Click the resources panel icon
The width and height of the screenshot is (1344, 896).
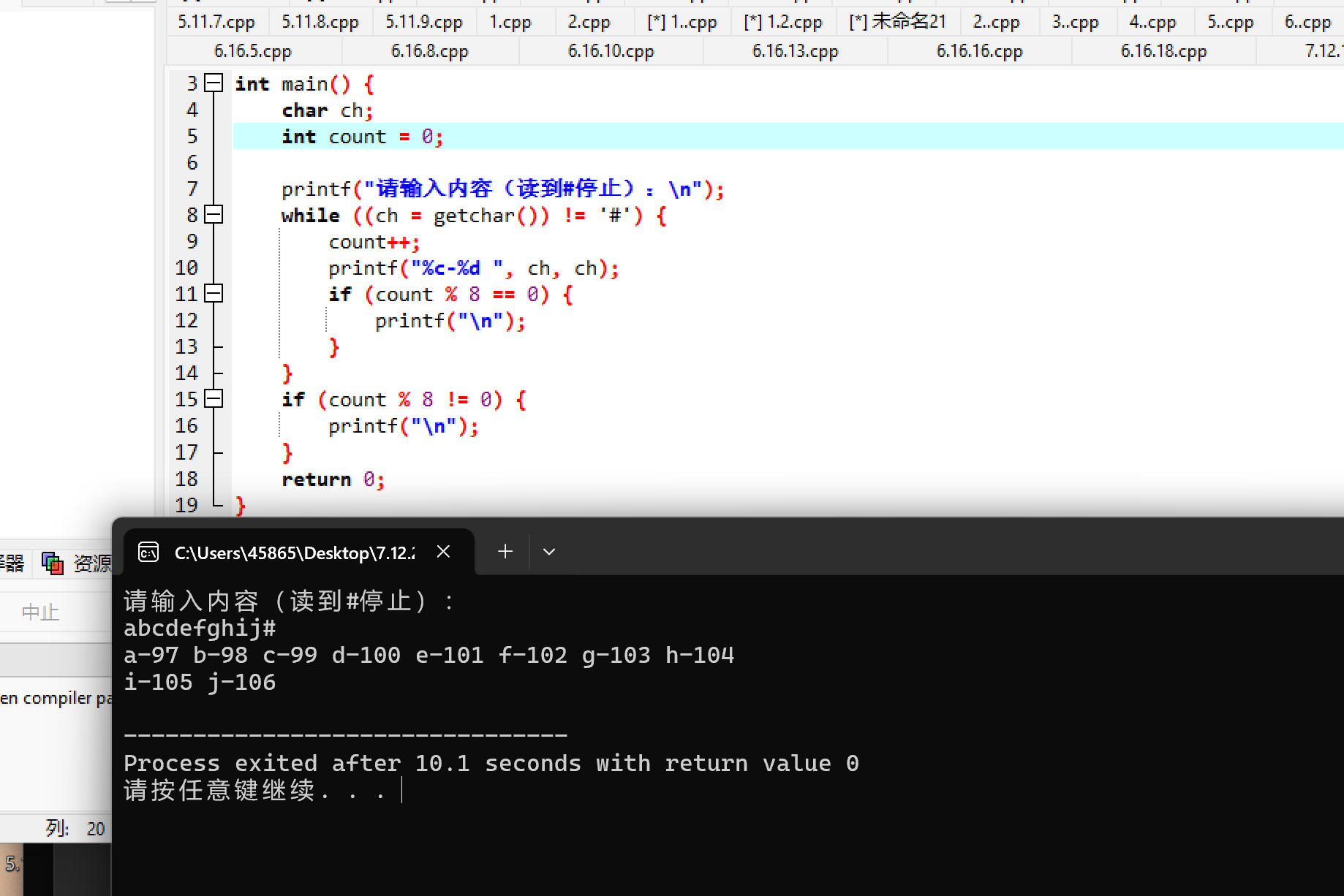pyautogui.click(x=52, y=563)
